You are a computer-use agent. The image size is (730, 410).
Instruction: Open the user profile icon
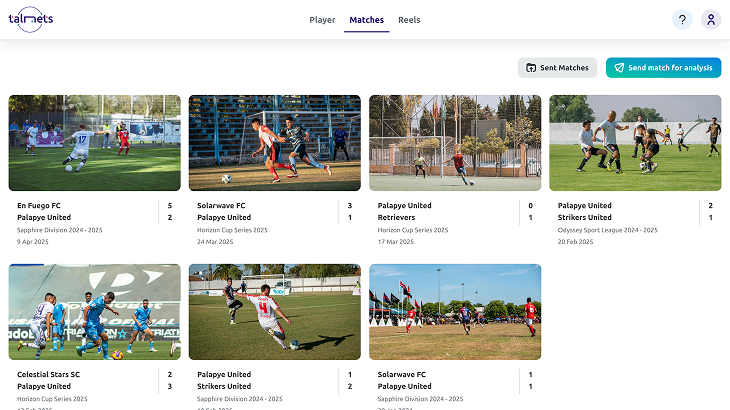click(711, 20)
